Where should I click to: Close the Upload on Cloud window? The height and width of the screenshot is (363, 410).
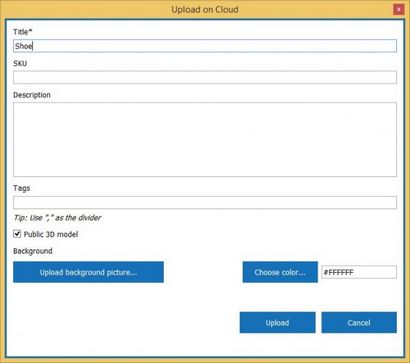(x=398, y=9)
